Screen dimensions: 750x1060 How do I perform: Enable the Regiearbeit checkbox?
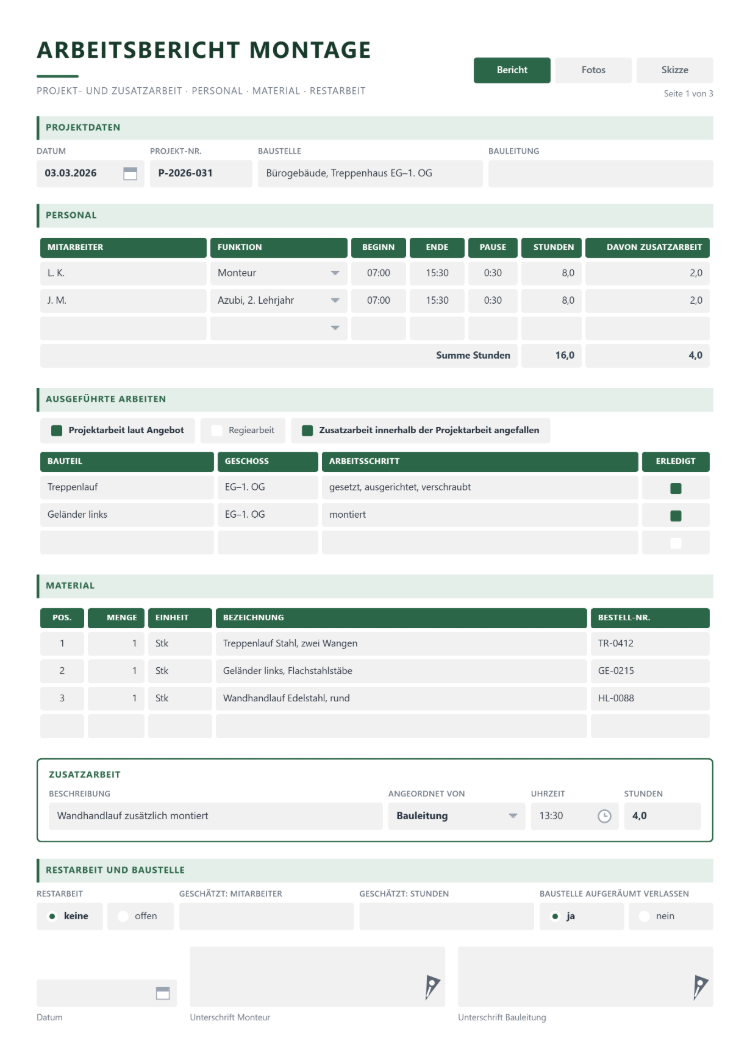point(216,431)
